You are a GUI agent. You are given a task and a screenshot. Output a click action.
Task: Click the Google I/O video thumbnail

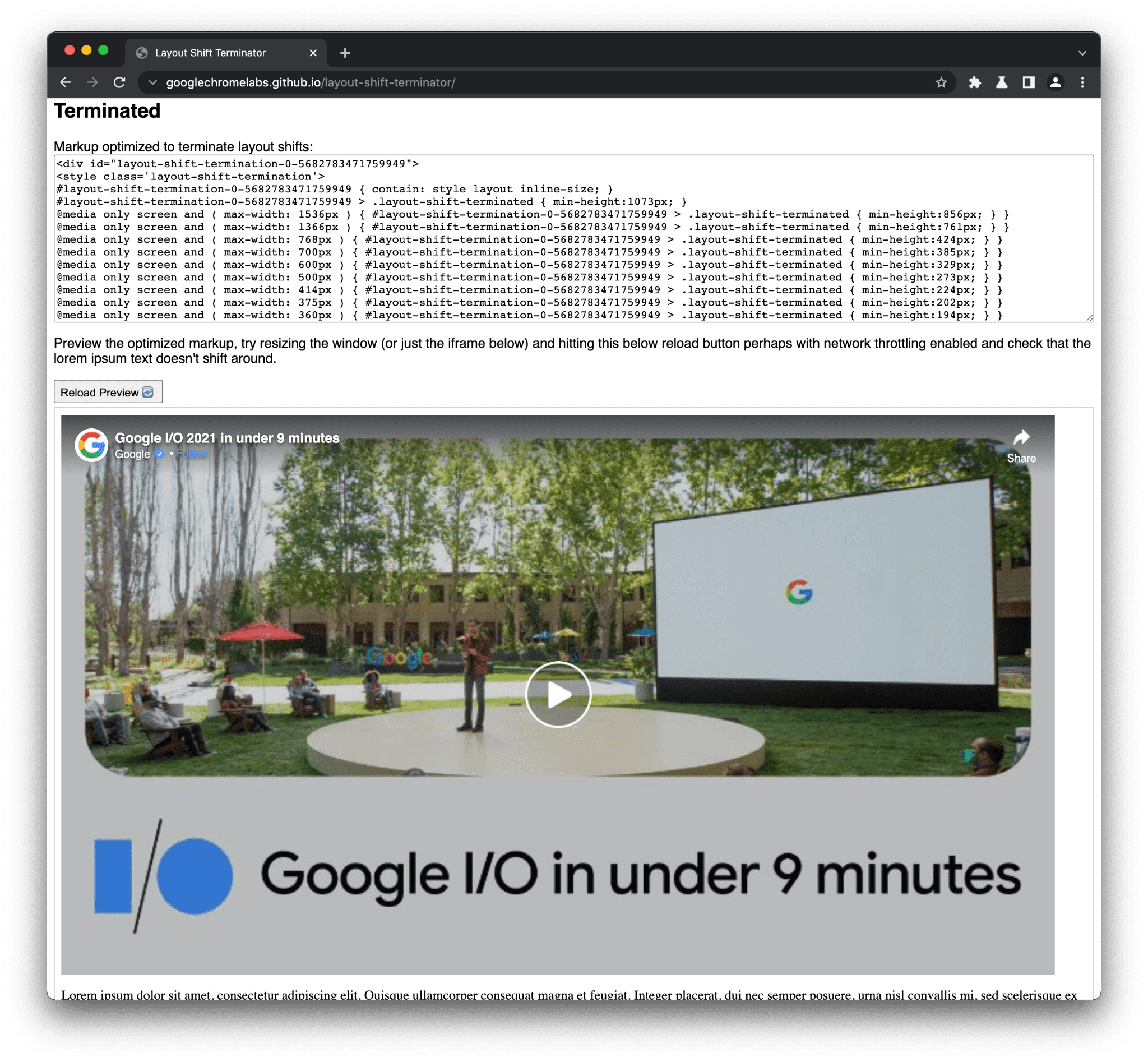(x=555, y=690)
